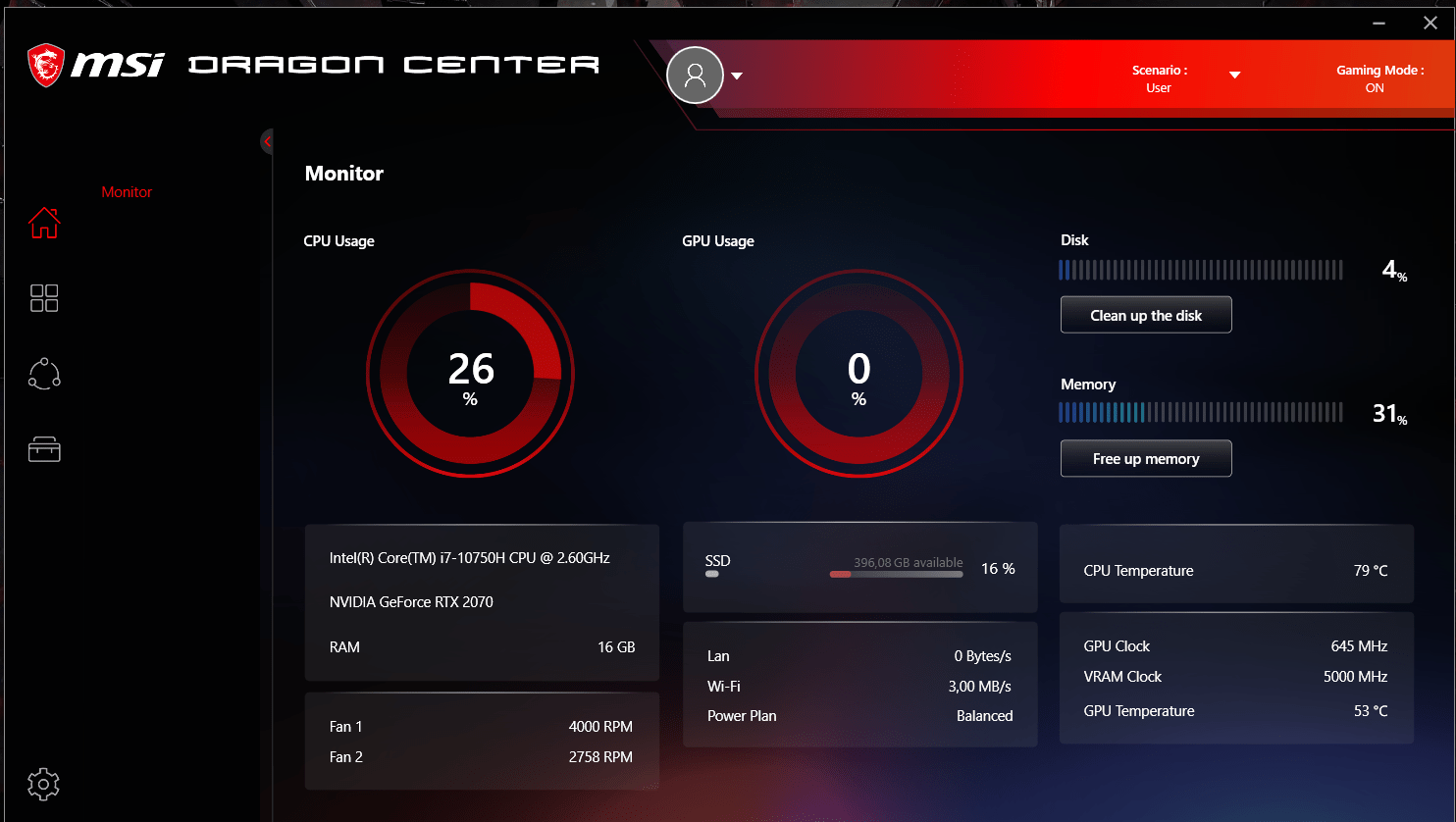
Task: Click the CPU Temperature 79 °C value
Action: click(x=1371, y=571)
